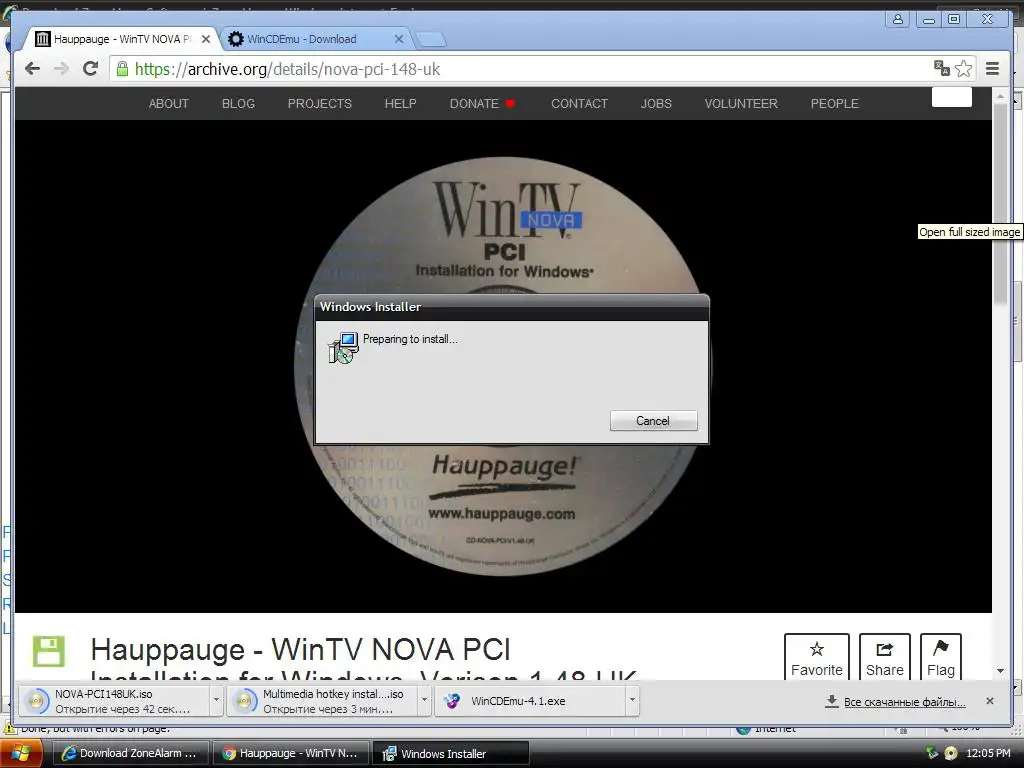Click the Hauppauge - WinTV NOVA PCI title
This screenshot has width=1024, height=768.
coord(300,650)
